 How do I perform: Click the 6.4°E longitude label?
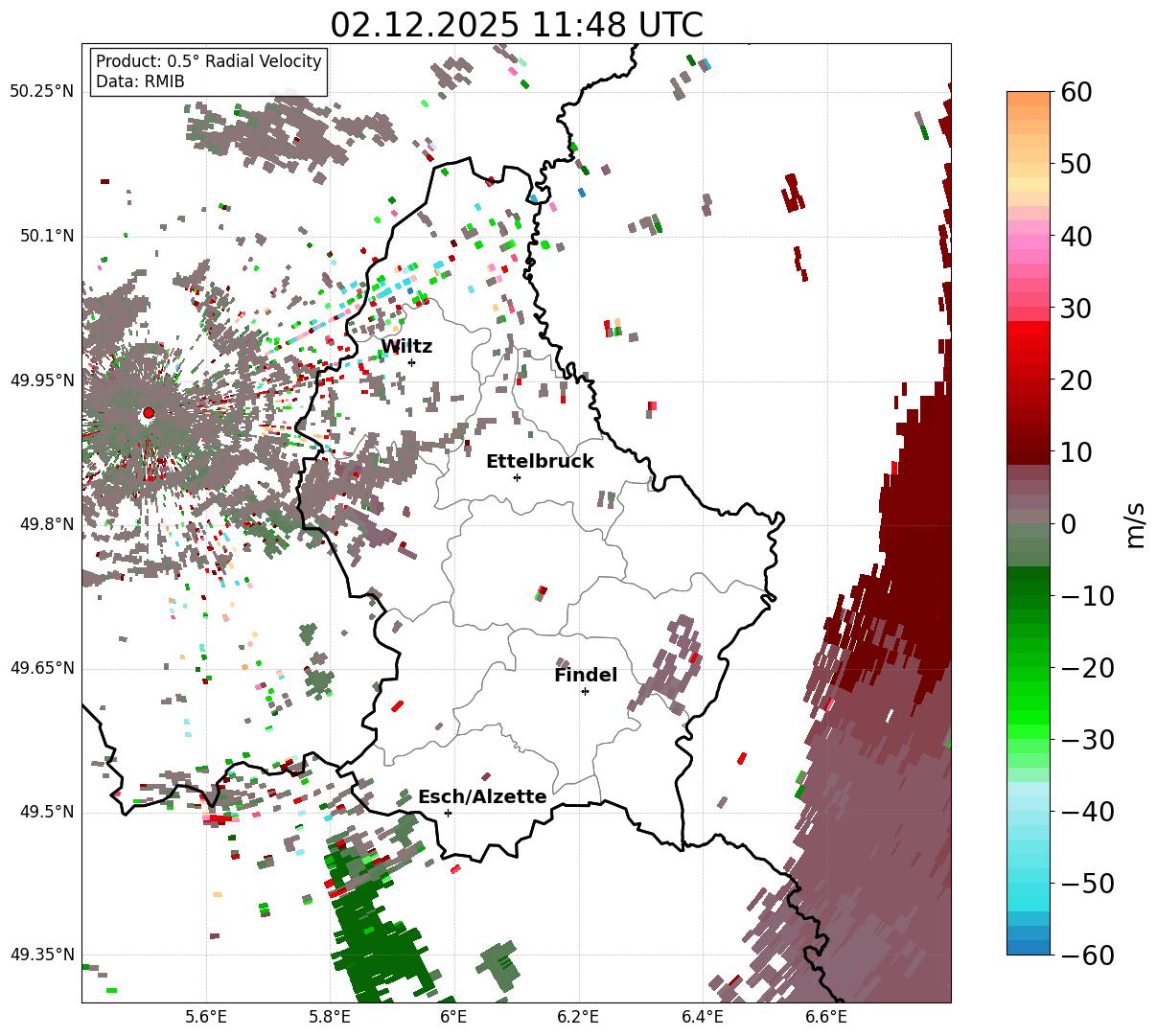703,1017
